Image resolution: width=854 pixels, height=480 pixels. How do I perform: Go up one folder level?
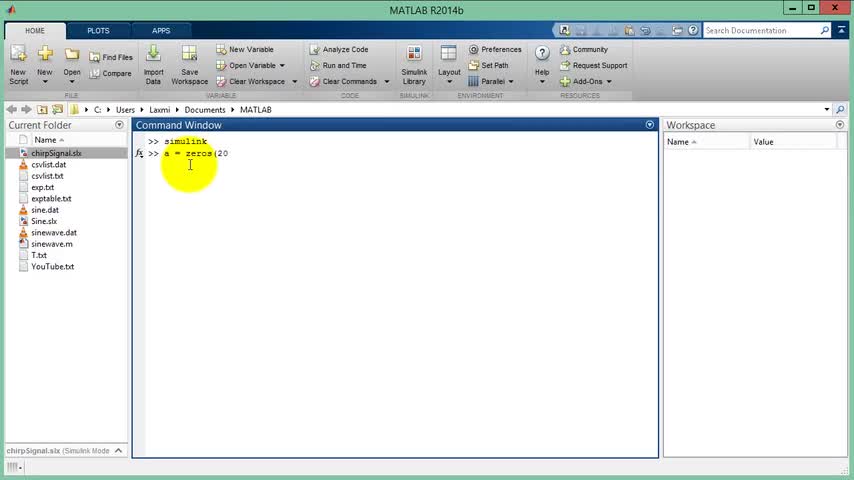pyautogui.click(x=42, y=110)
